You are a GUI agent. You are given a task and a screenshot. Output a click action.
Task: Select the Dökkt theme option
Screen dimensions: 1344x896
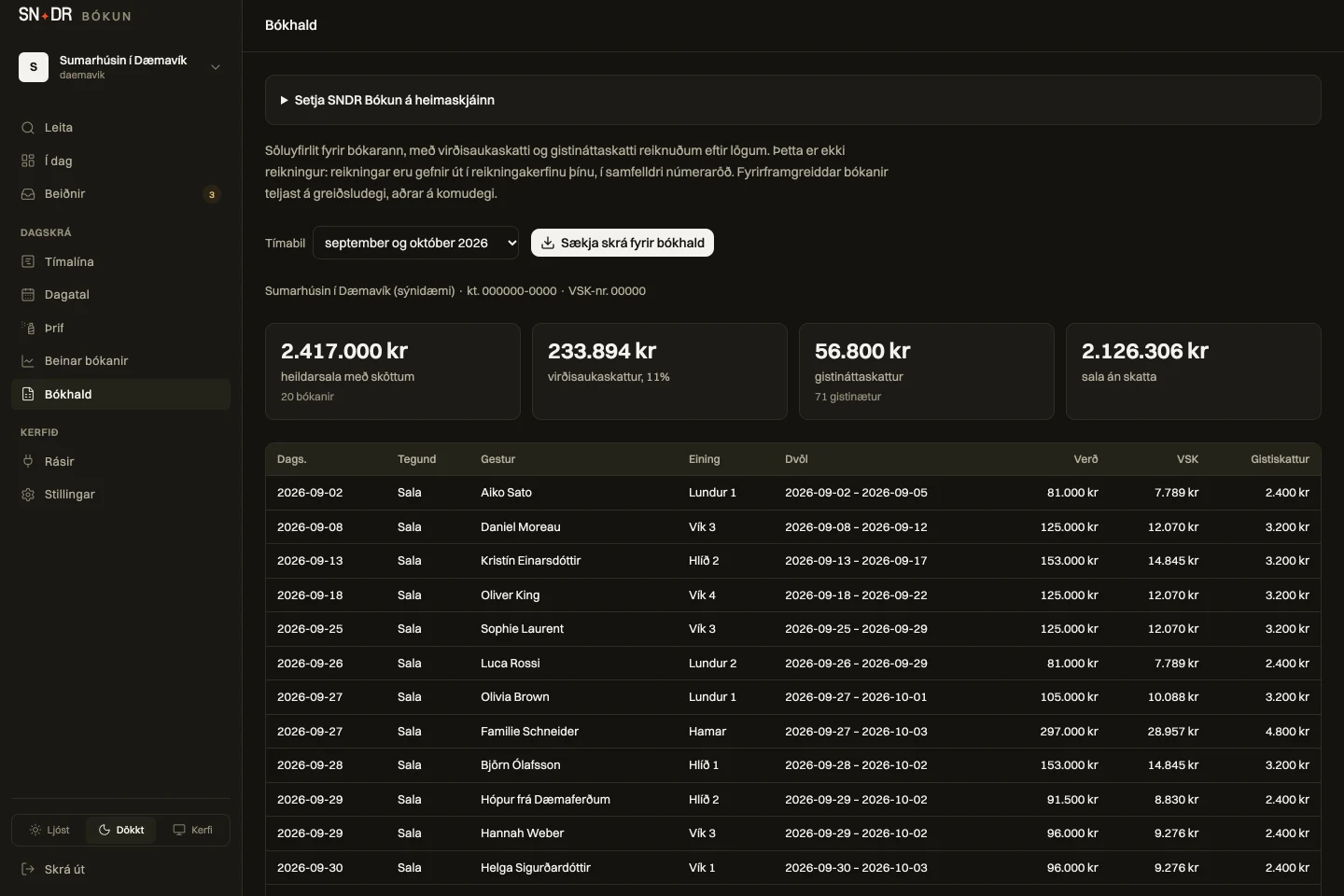(121, 830)
